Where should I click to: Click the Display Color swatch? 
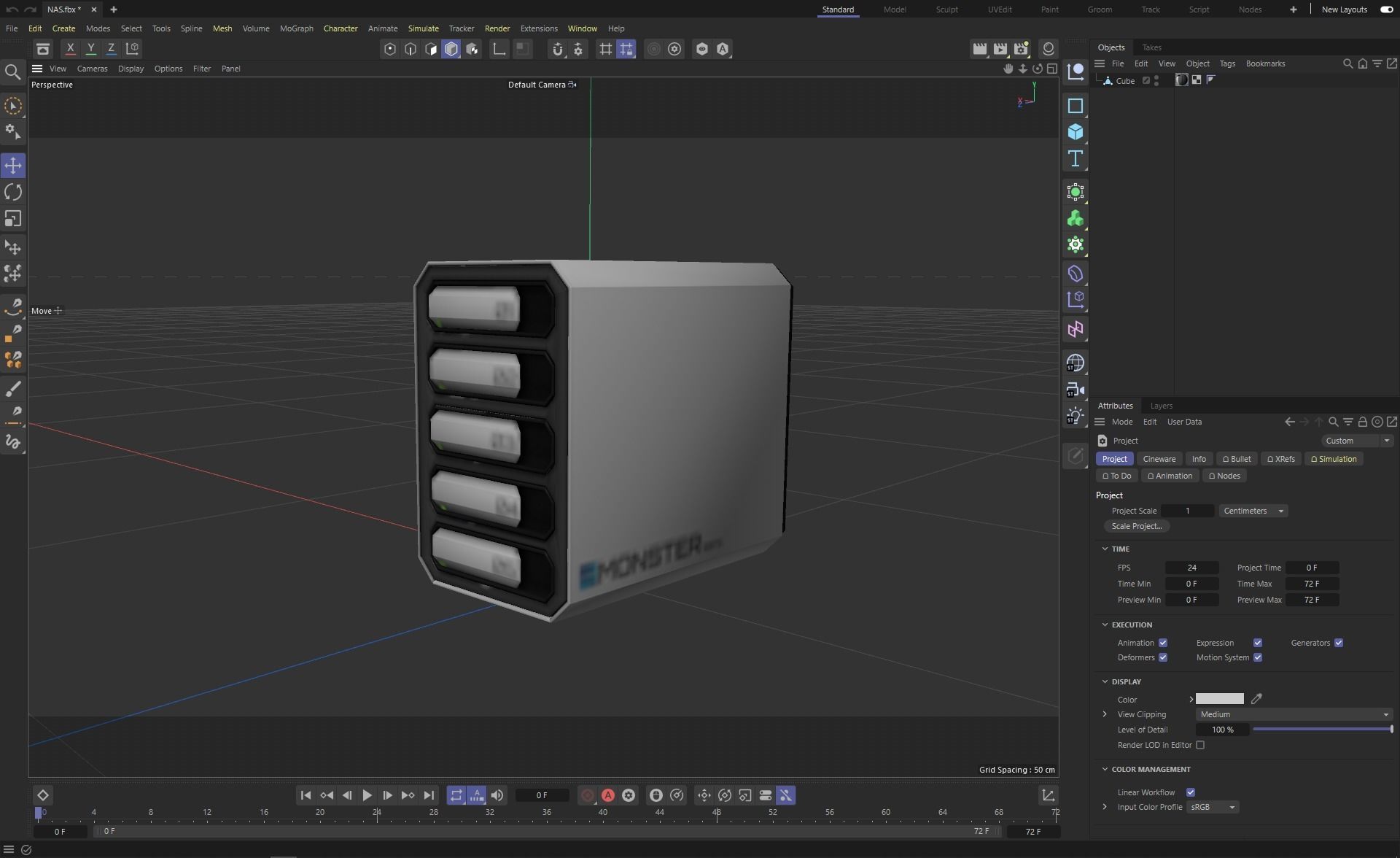(1219, 699)
